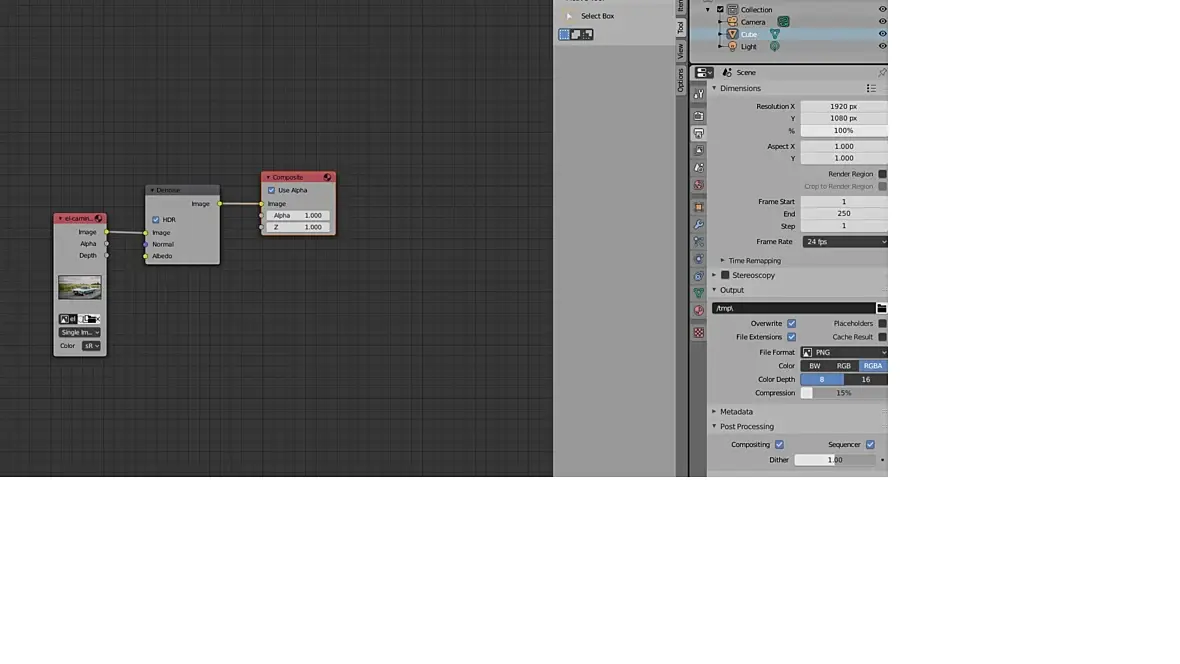Collapse the Collection tree in outliner

tap(708, 10)
